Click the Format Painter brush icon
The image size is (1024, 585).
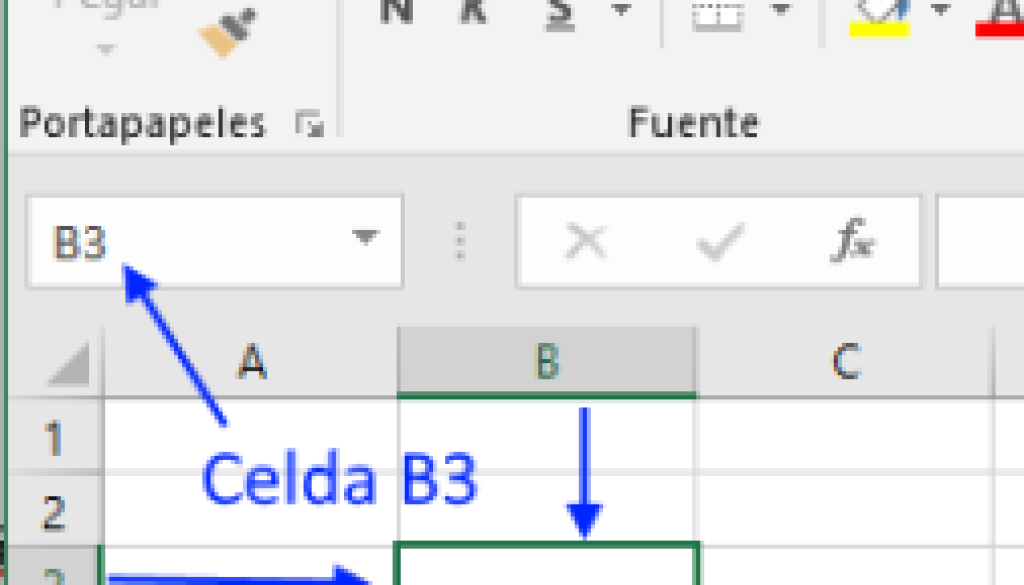tap(230, 32)
